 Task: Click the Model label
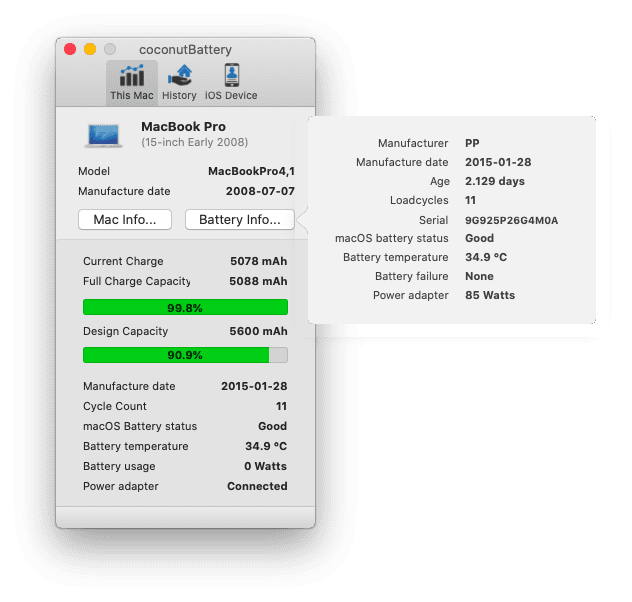click(94, 171)
